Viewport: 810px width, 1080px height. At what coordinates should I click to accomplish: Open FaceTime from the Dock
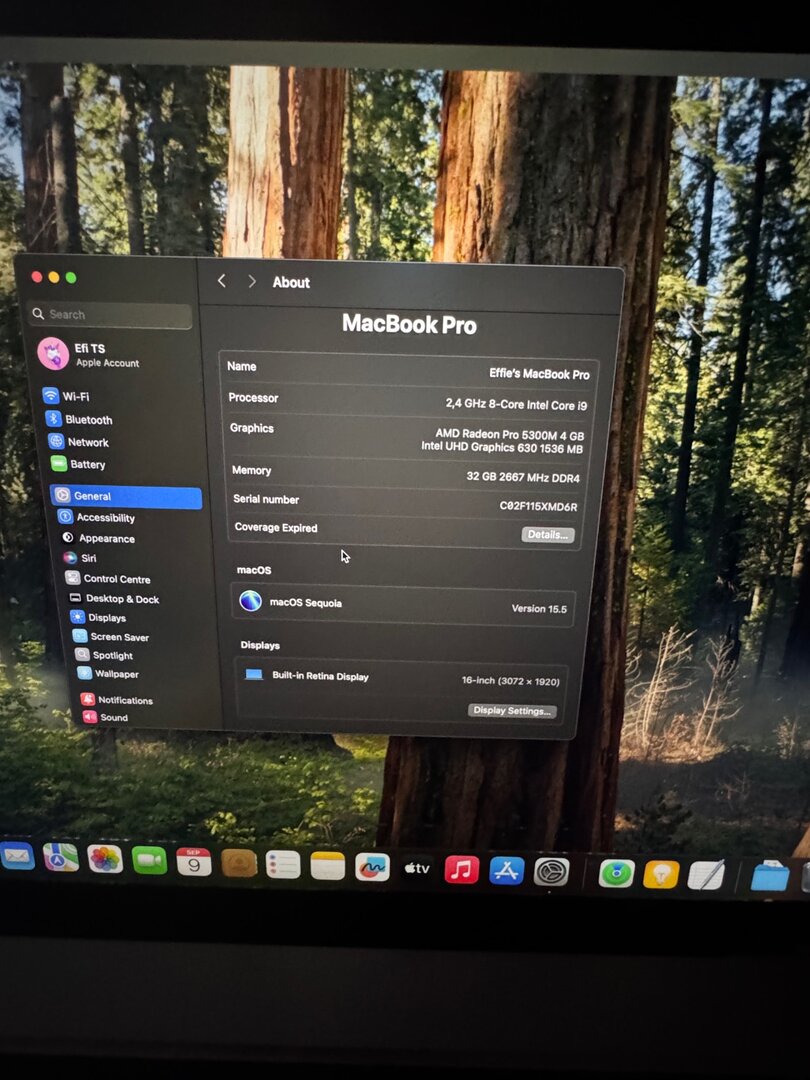(149, 860)
